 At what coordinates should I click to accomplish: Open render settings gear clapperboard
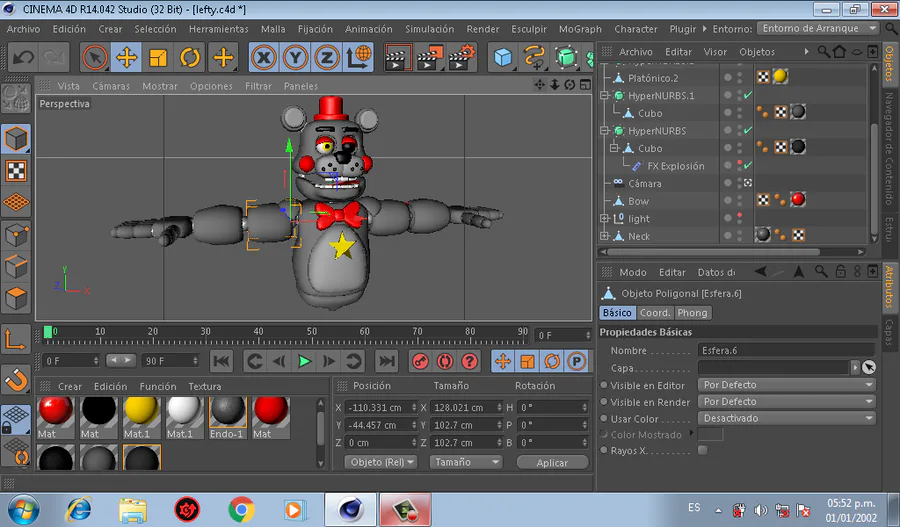[x=463, y=57]
